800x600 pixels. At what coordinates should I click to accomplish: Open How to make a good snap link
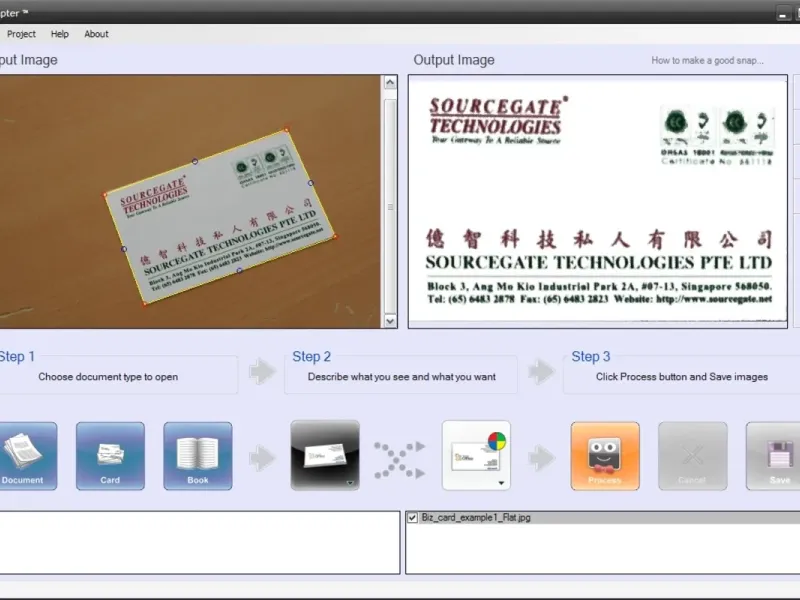click(x=707, y=60)
